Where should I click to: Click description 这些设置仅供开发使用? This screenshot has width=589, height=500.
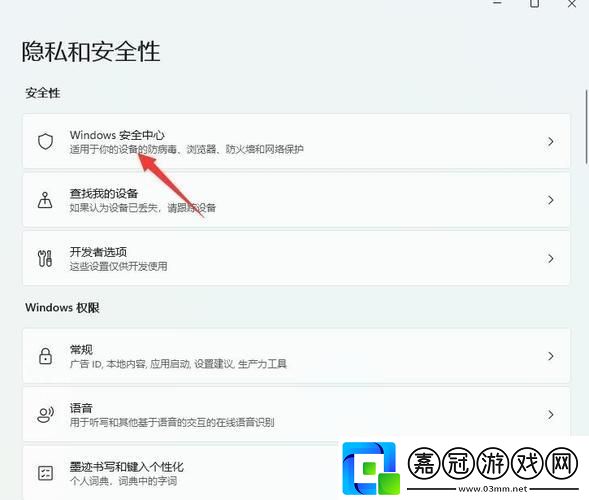118,266
